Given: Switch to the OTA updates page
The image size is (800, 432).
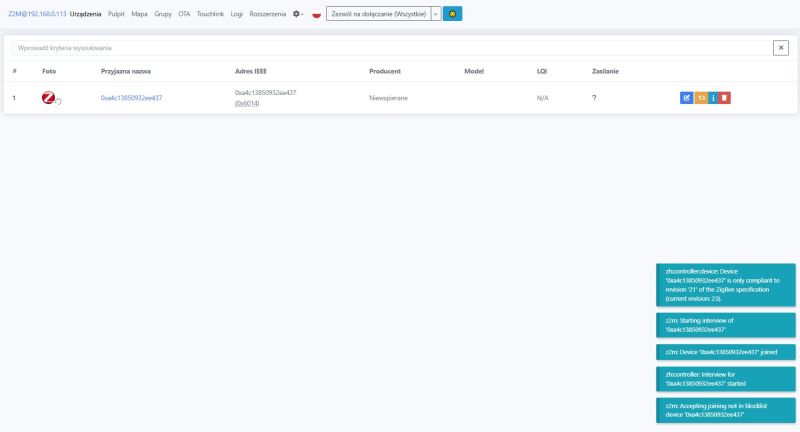Looking at the screenshot, I should (184, 14).
